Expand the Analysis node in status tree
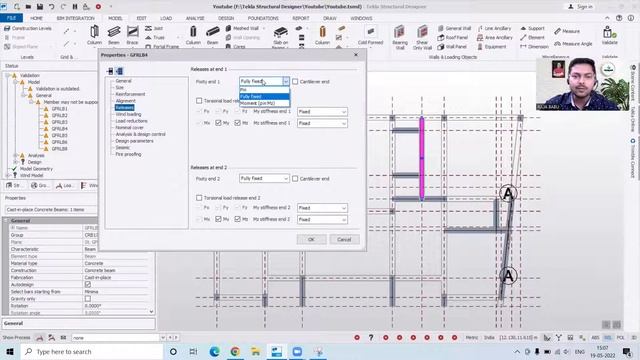Viewport: 640px width, 360px height. pyautogui.click(x=16, y=156)
